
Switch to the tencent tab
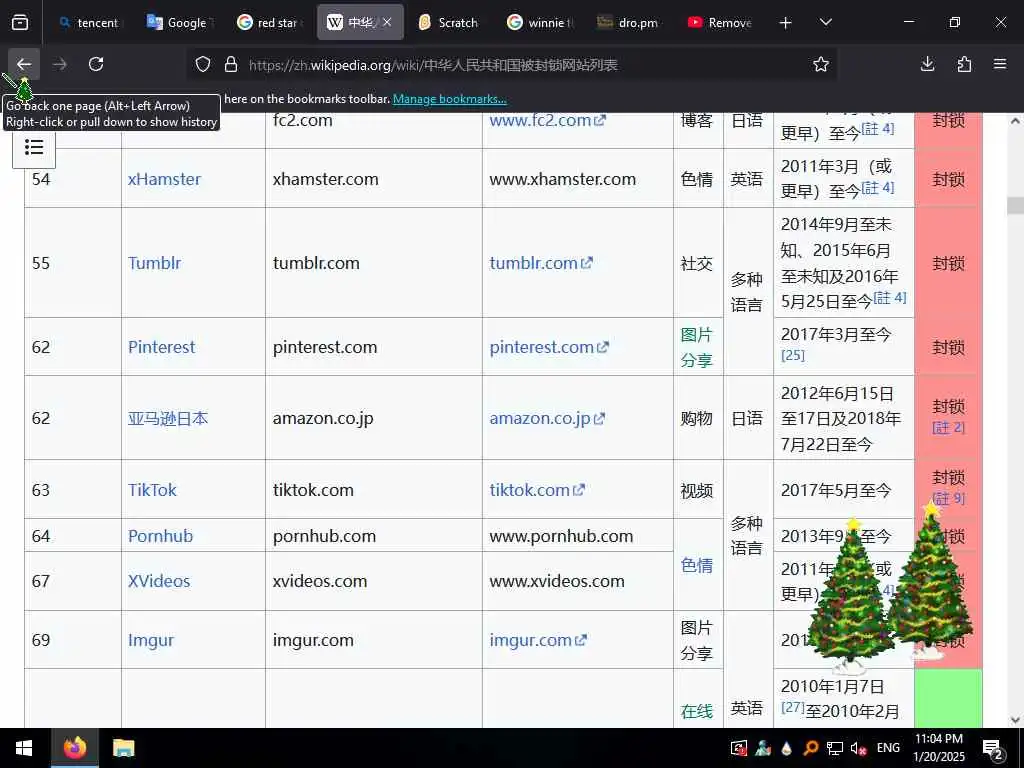[x=89, y=23]
